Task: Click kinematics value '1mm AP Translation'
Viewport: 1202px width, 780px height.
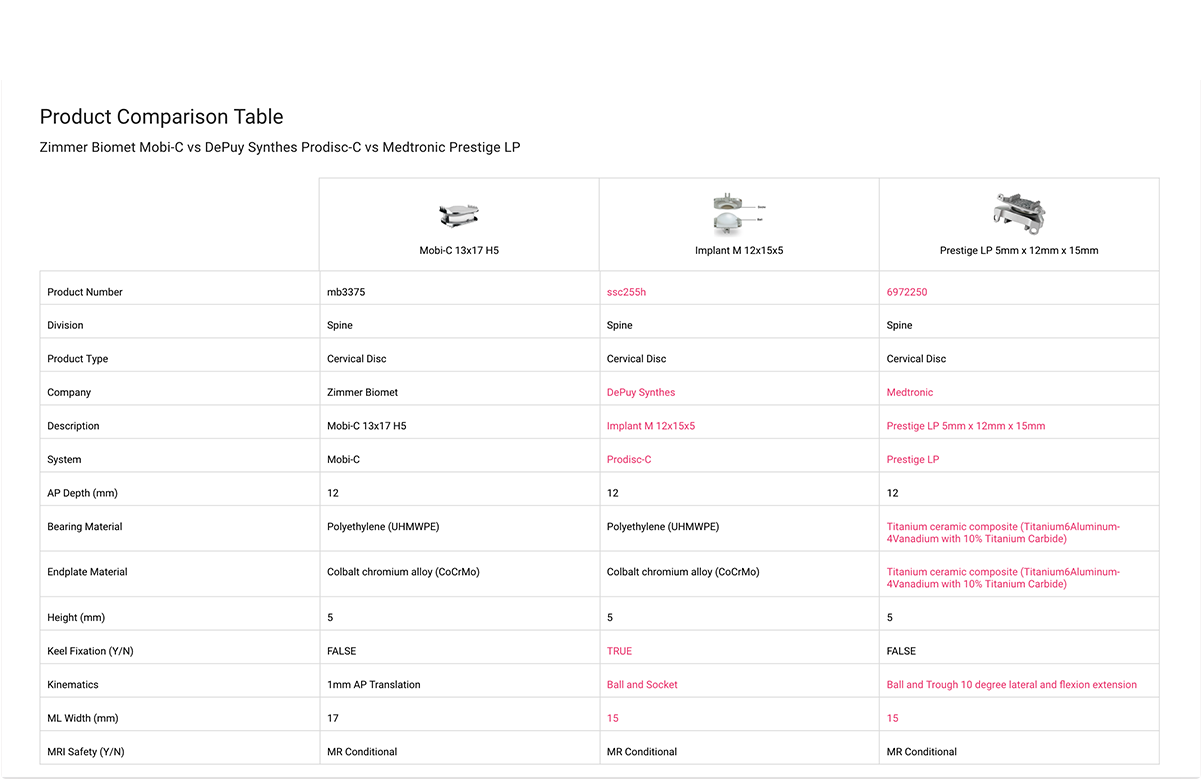Action: click(x=374, y=685)
